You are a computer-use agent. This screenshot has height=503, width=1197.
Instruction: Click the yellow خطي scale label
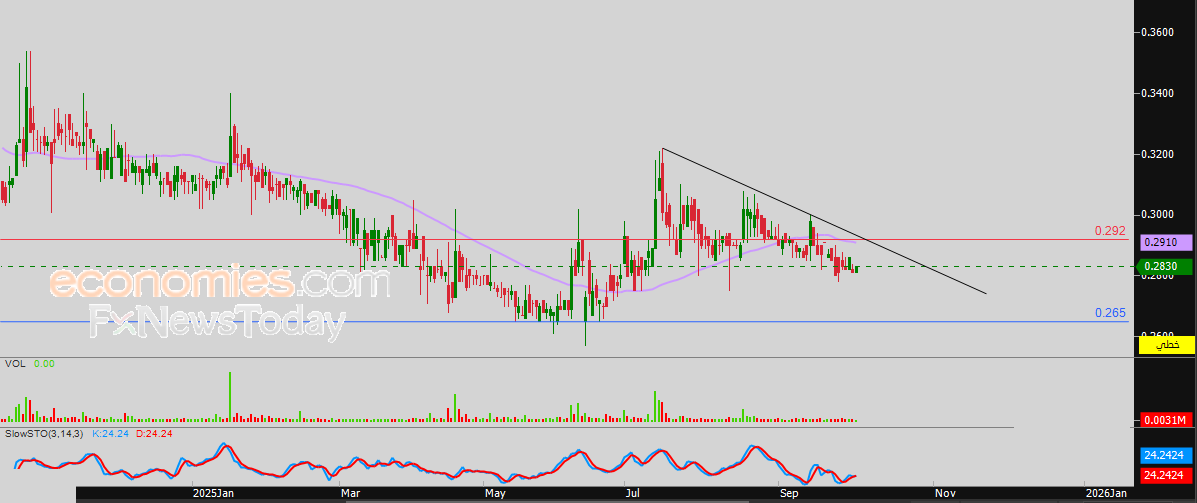point(1166,344)
